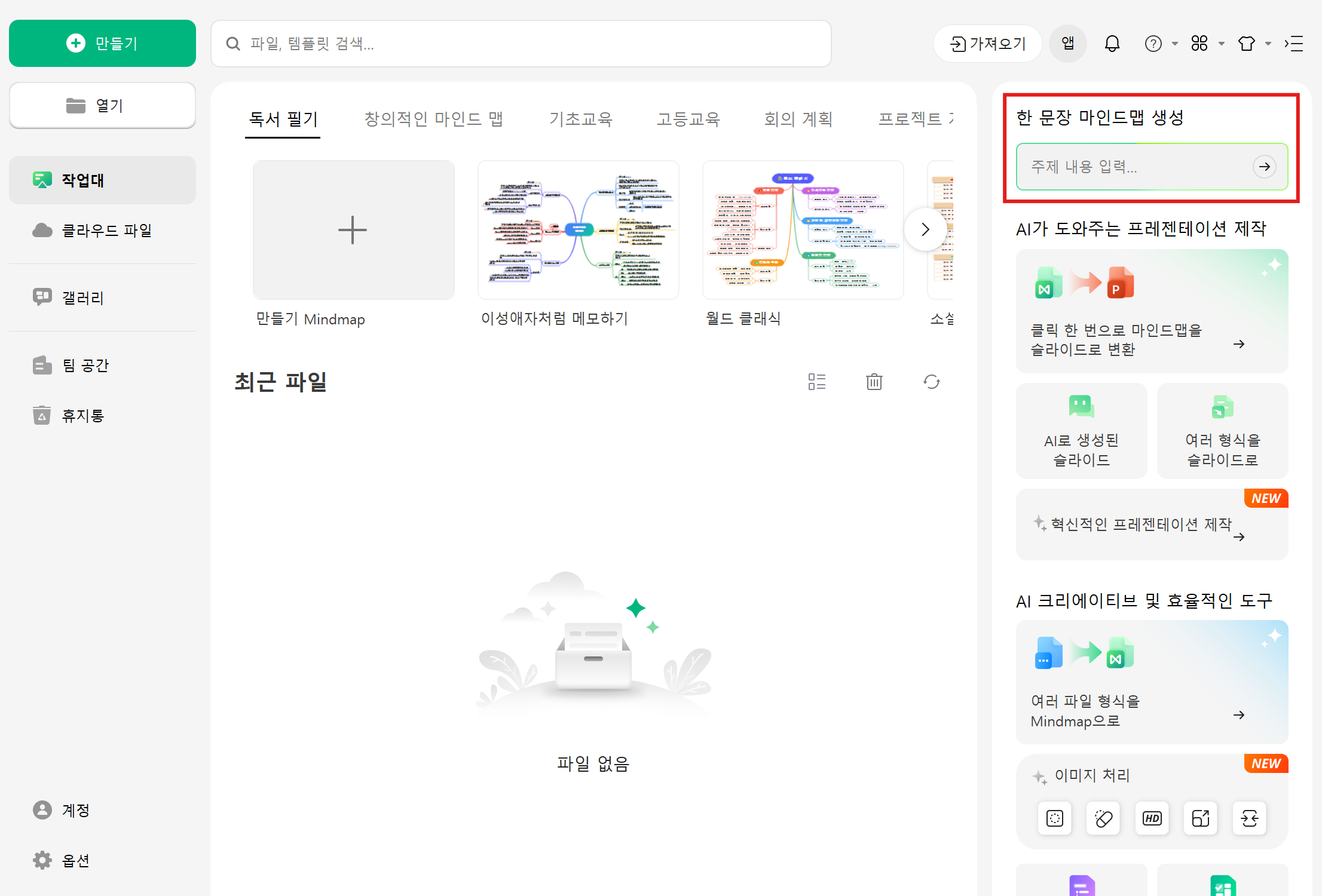Click the HD image enhance icon

coord(1152,818)
